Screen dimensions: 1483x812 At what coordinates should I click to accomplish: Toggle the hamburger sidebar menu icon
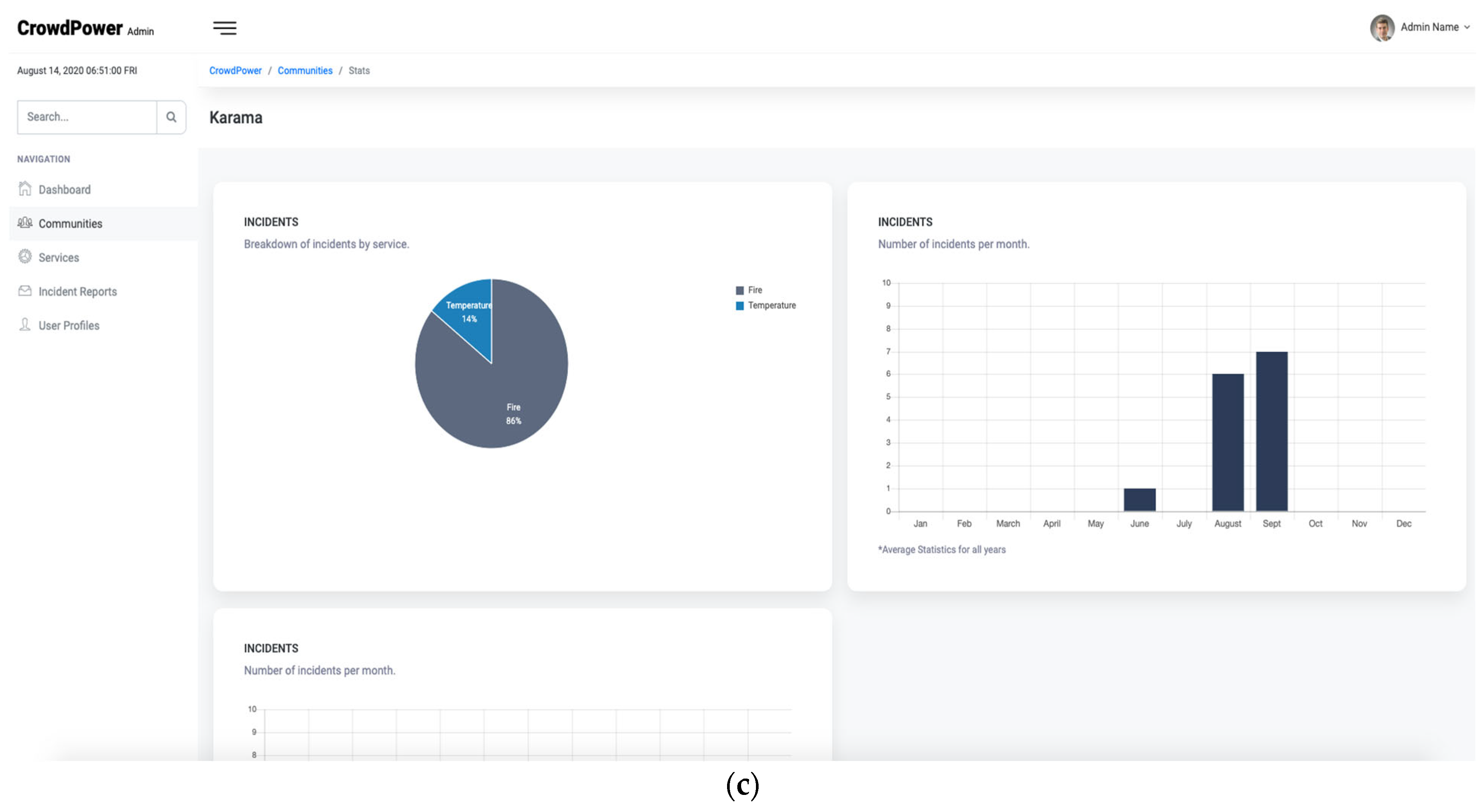tap(225, 28)
